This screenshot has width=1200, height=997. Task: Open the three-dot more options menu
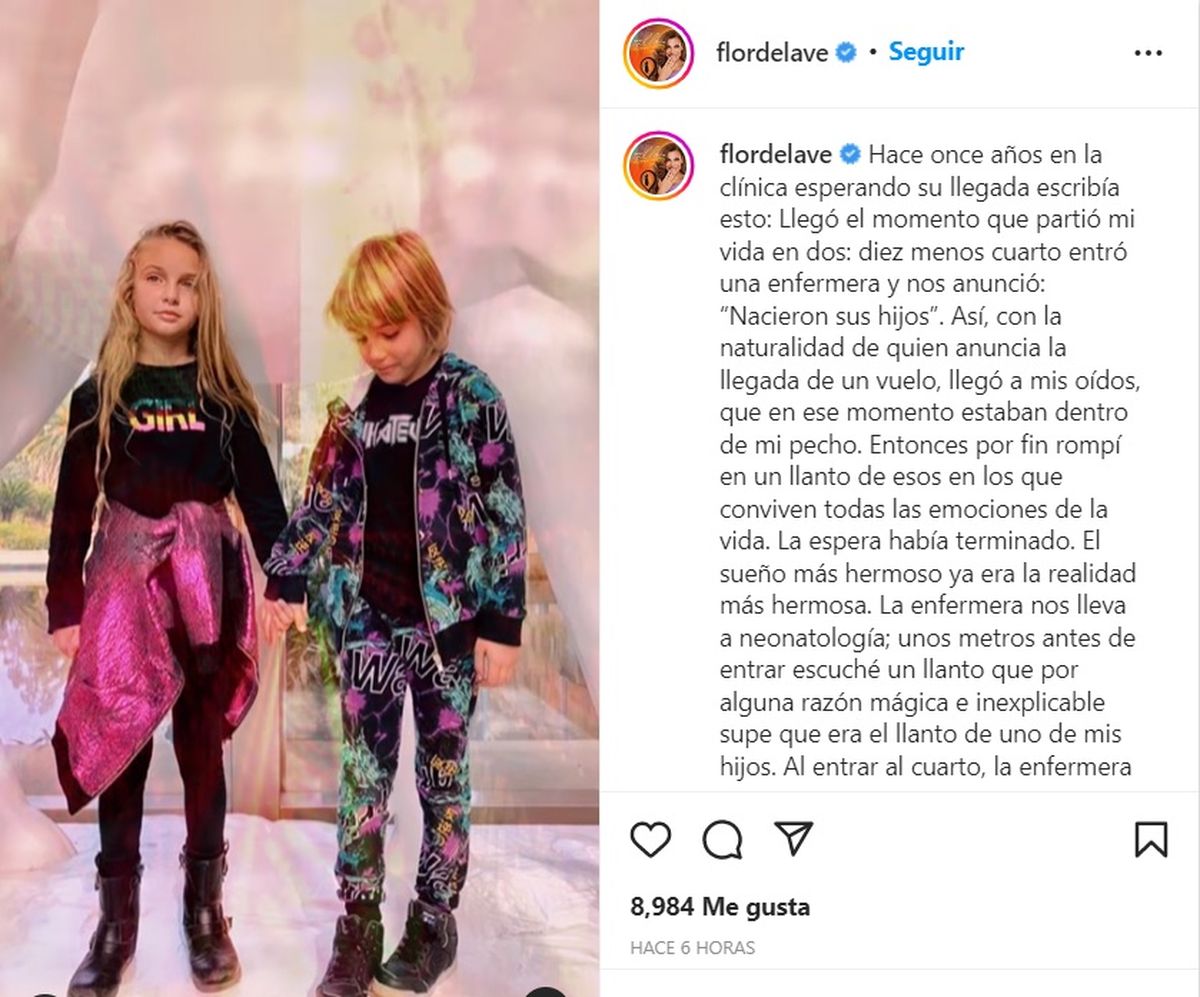pyautogui.click(x=1148, y=53)
